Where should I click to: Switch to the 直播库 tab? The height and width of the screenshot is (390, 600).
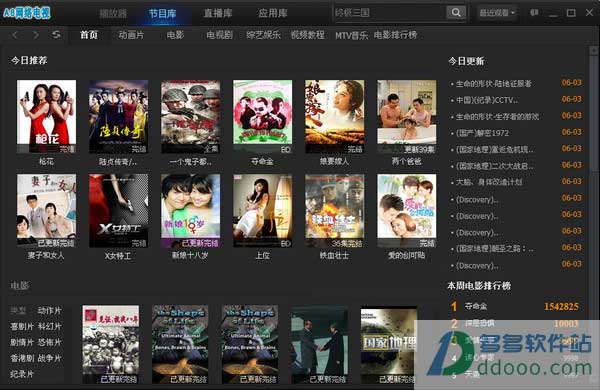(218, 13)
